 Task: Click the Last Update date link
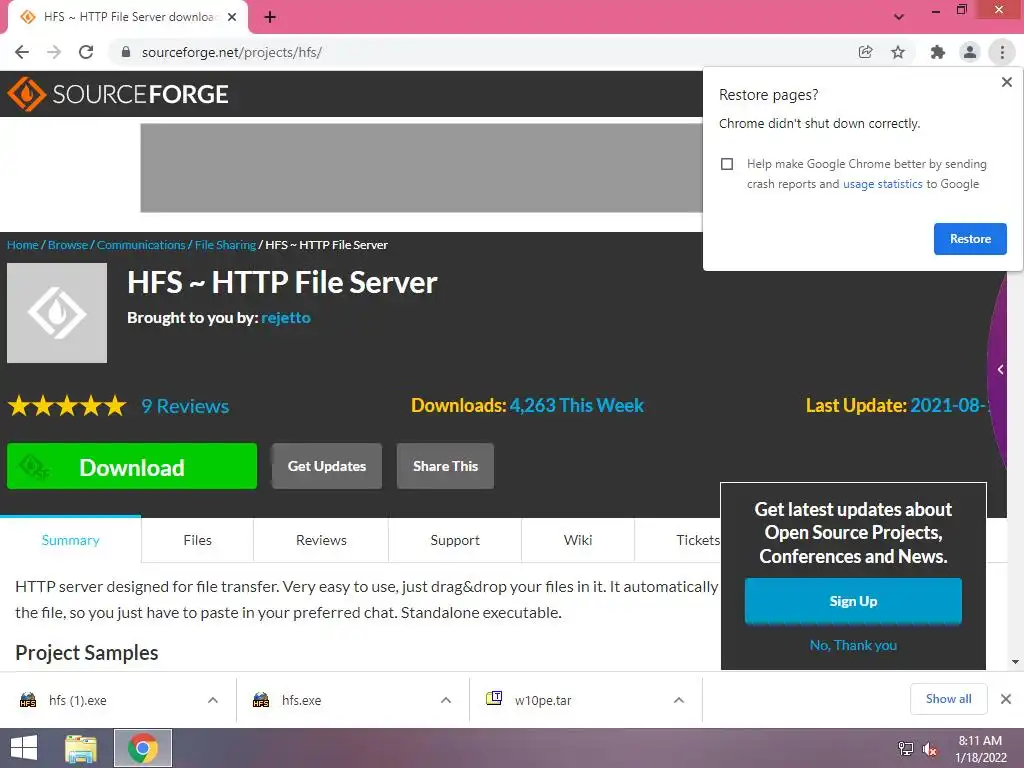(949, 406)
